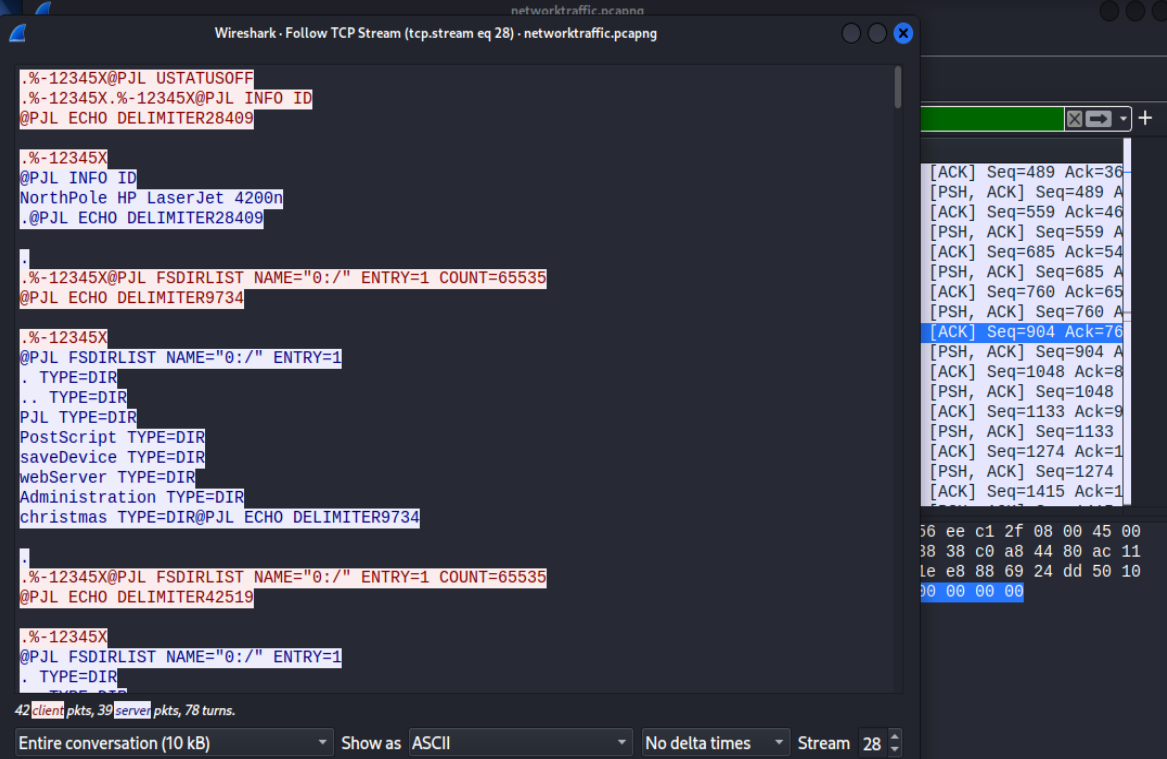Select packet row [PSH, ACK] Seq=1274
This screenshot has width=1167, height=759.
[1022, 472]
